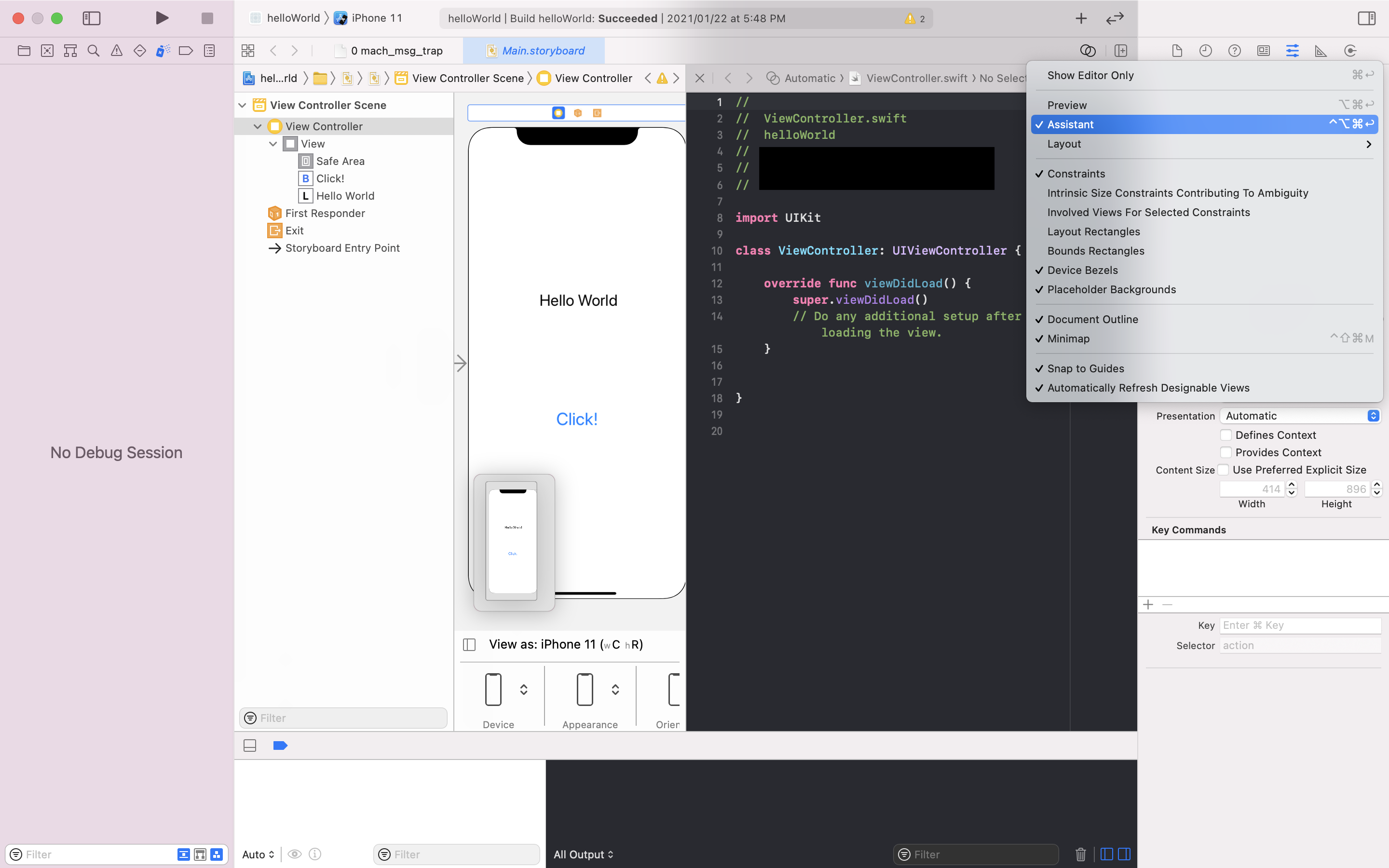Check Use Preferred Explicit Size
This screenshot has height=868, width=1389.
tap(1223, 470)
